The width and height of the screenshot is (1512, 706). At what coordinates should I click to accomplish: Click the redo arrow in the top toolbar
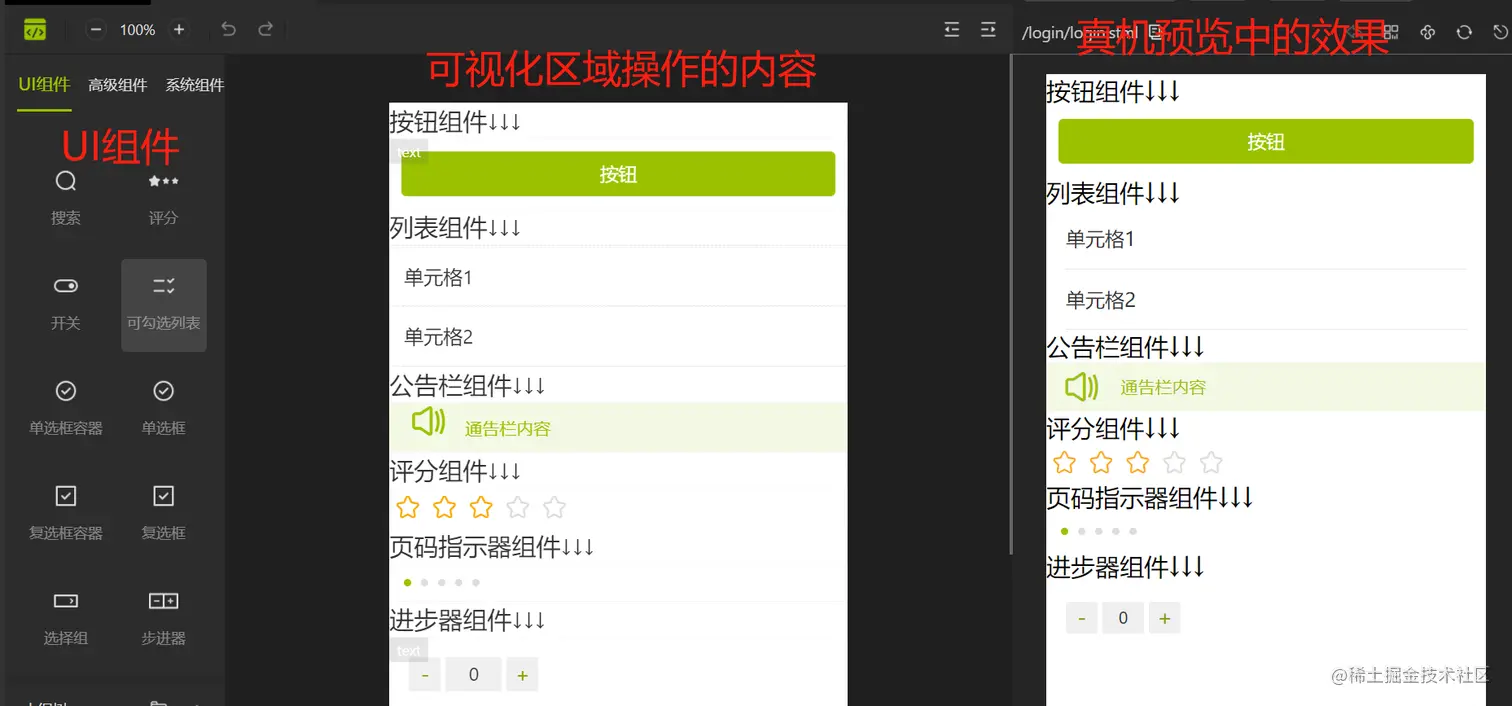(x=266, y=29)
